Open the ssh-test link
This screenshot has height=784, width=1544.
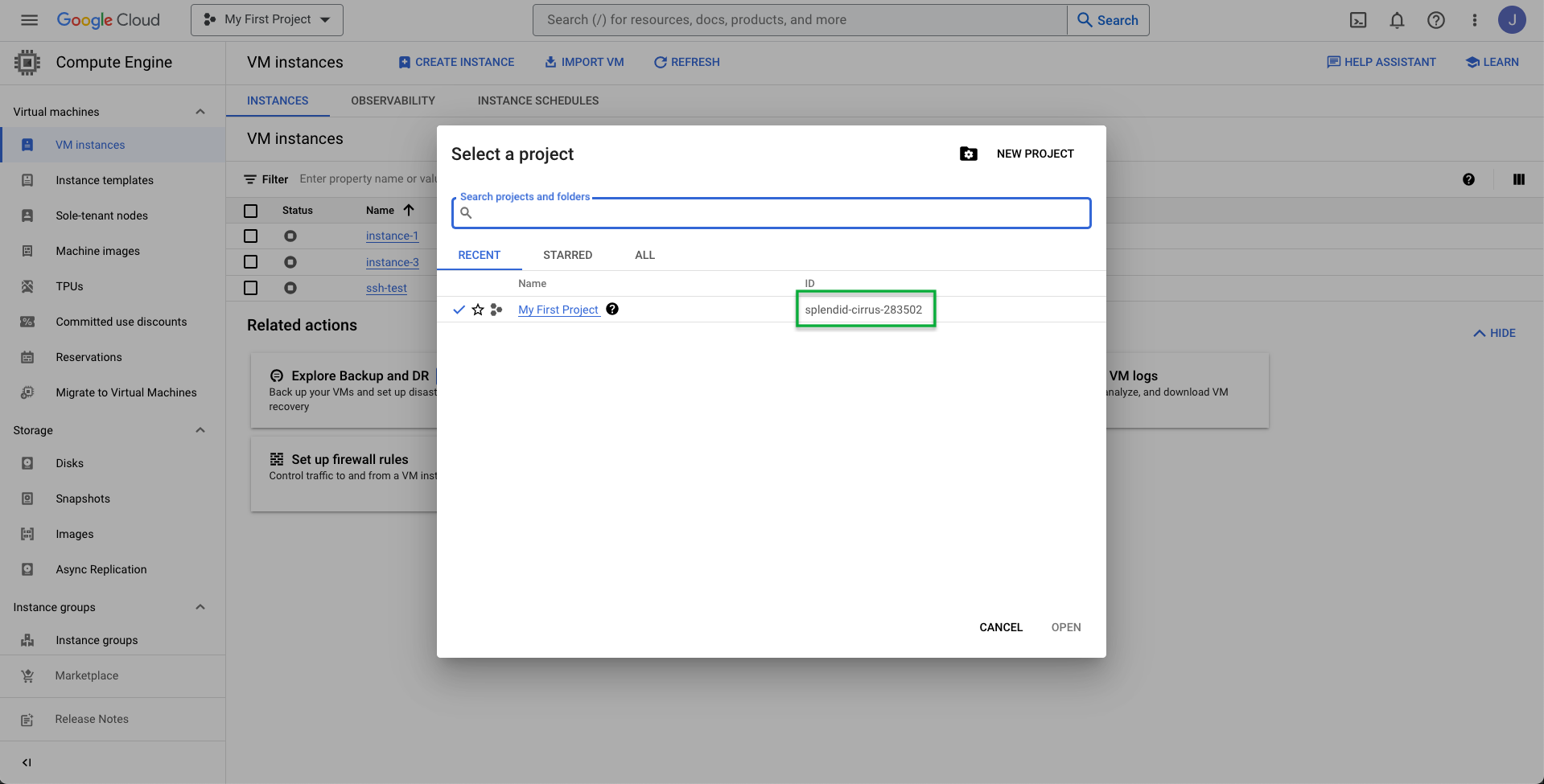(386, 288)
